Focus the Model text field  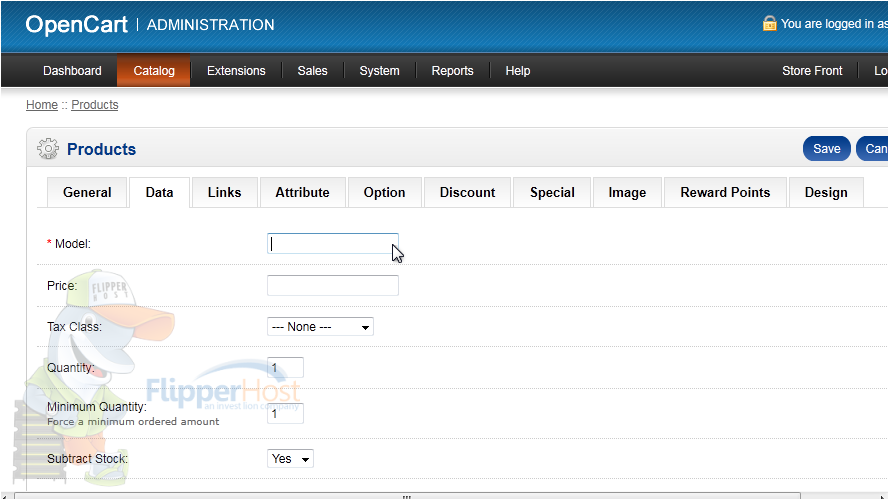tap(333, 244)
